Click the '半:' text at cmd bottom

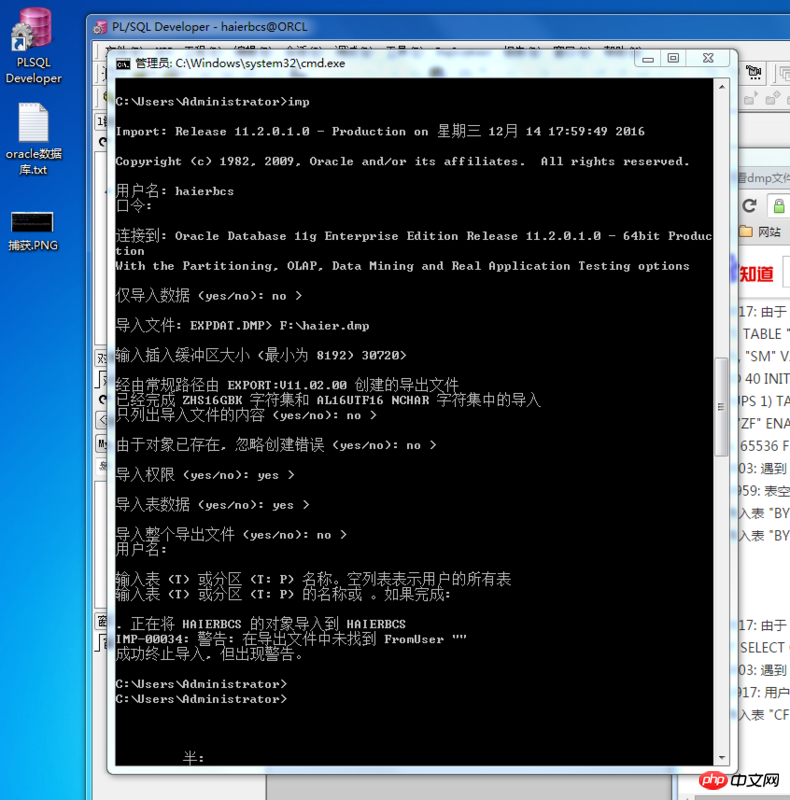click(193, 758)
